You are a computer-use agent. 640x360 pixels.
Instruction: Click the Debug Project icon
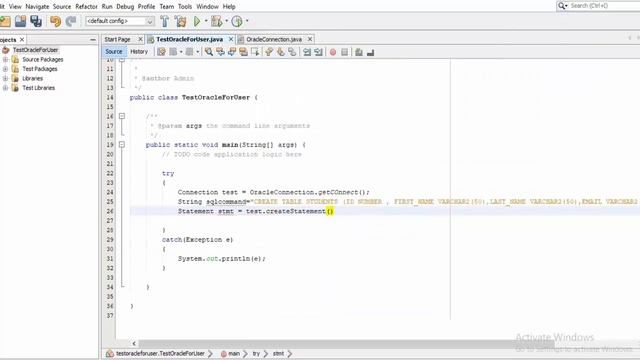(x=217, y=21)
